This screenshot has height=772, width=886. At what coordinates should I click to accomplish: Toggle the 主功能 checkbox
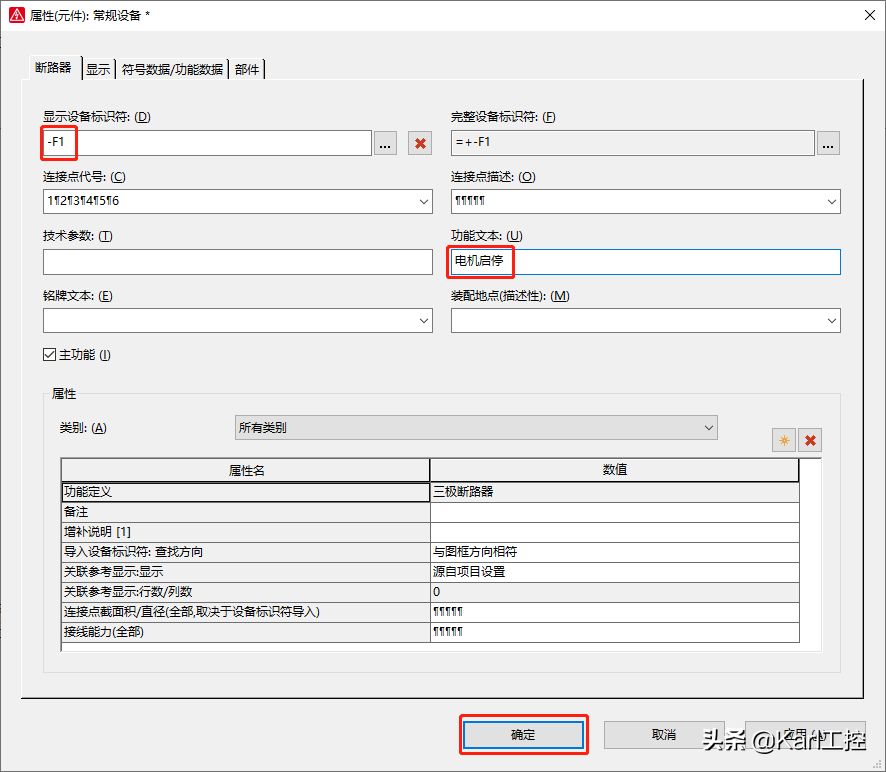coord(49,354)
